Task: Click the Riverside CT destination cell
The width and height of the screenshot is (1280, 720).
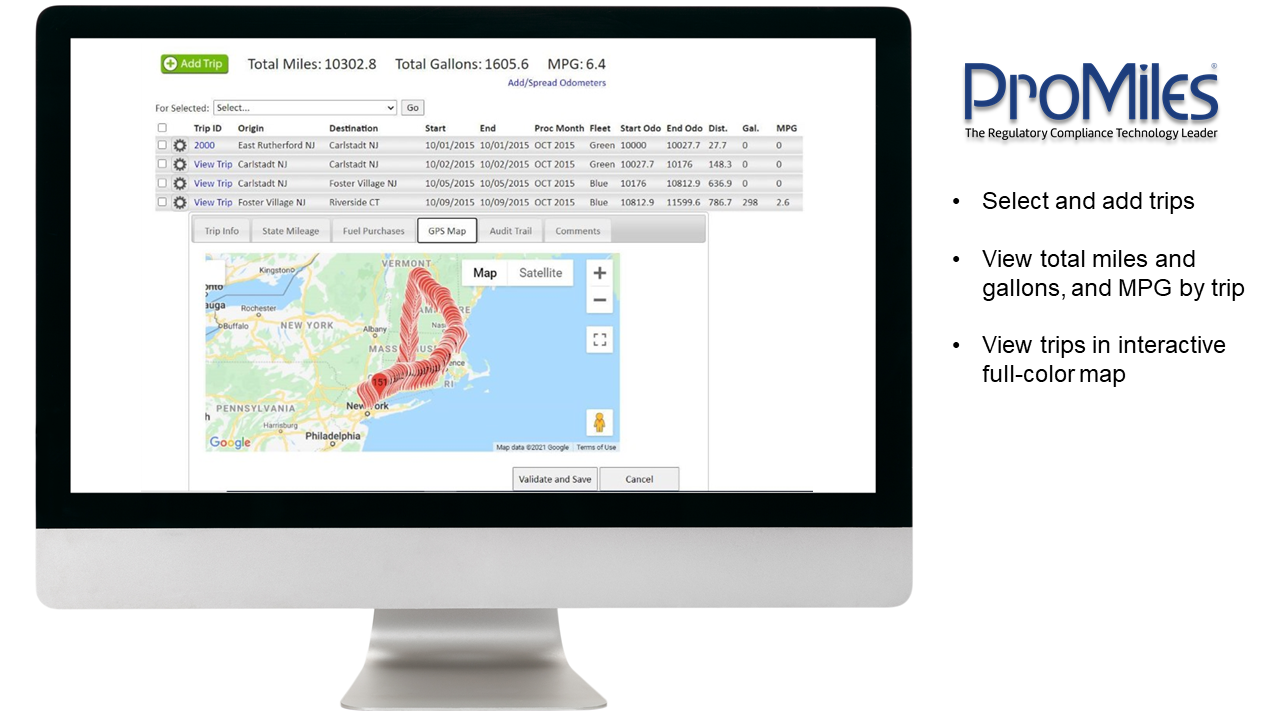Action: point(354,203)
